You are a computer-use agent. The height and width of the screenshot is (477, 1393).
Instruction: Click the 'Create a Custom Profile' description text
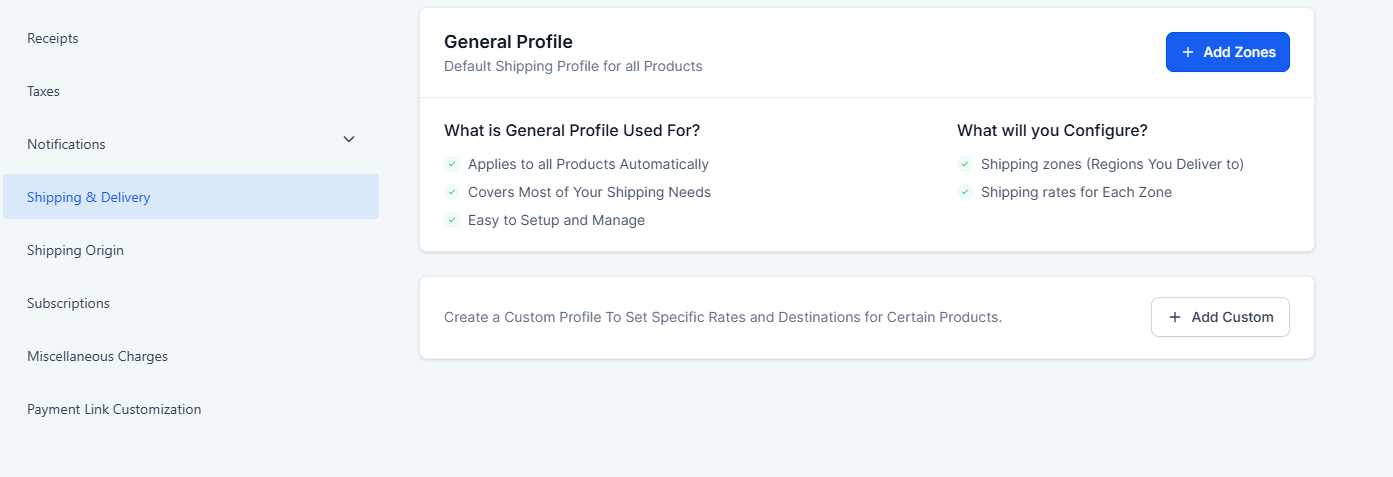pos(723,317)
